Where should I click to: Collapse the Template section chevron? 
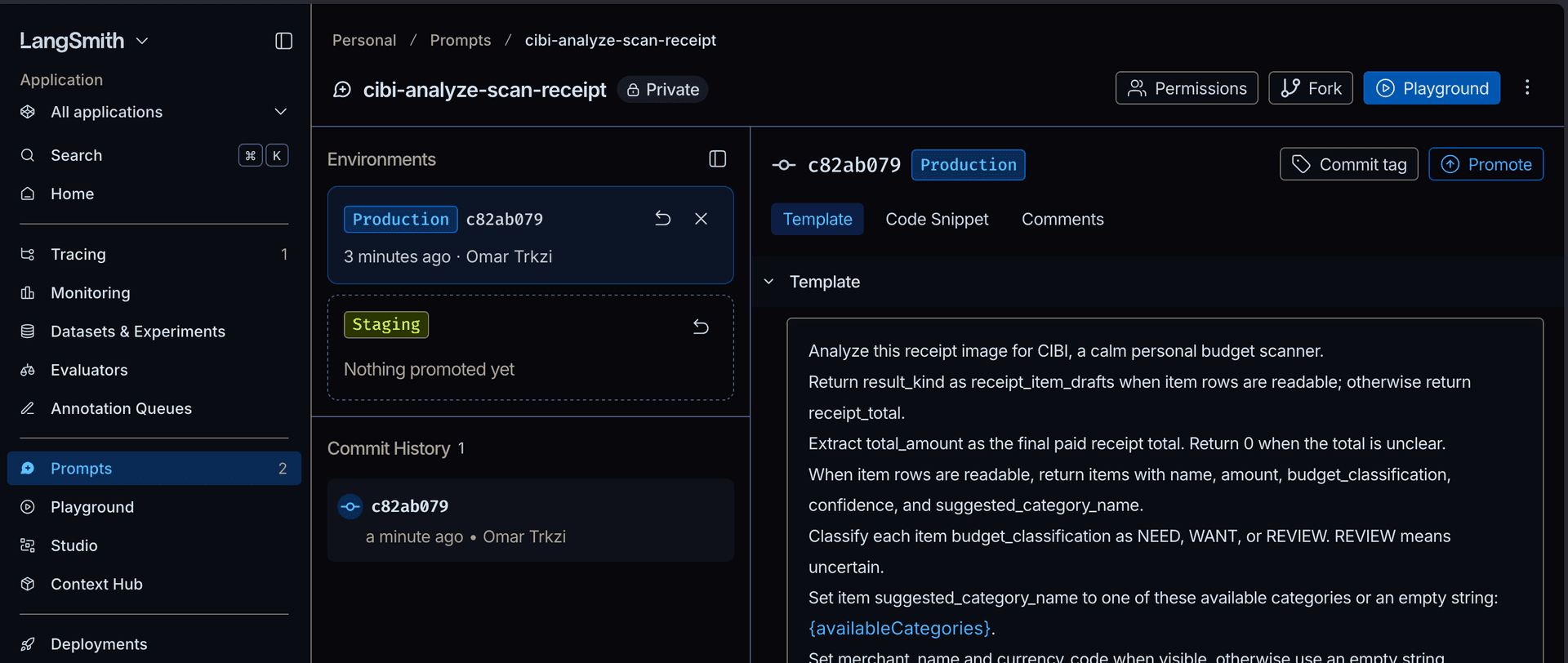768,282
